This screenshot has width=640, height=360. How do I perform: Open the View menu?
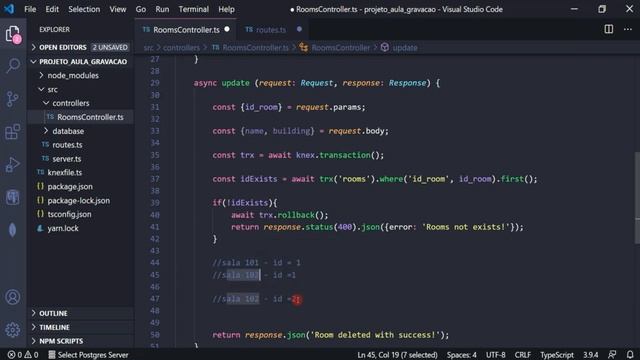click(x=118, y=9)
